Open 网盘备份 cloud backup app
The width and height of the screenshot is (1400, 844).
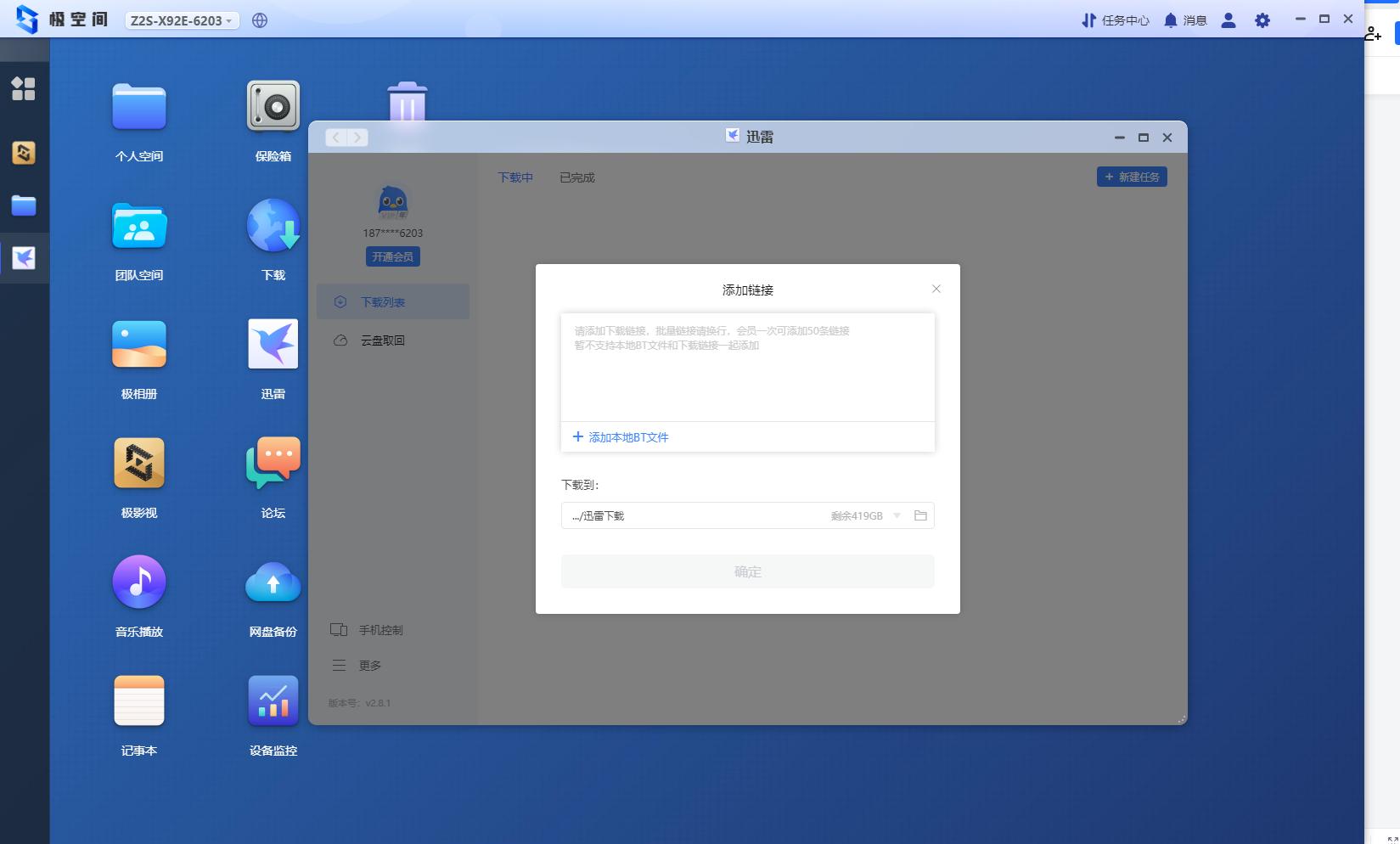273,582
